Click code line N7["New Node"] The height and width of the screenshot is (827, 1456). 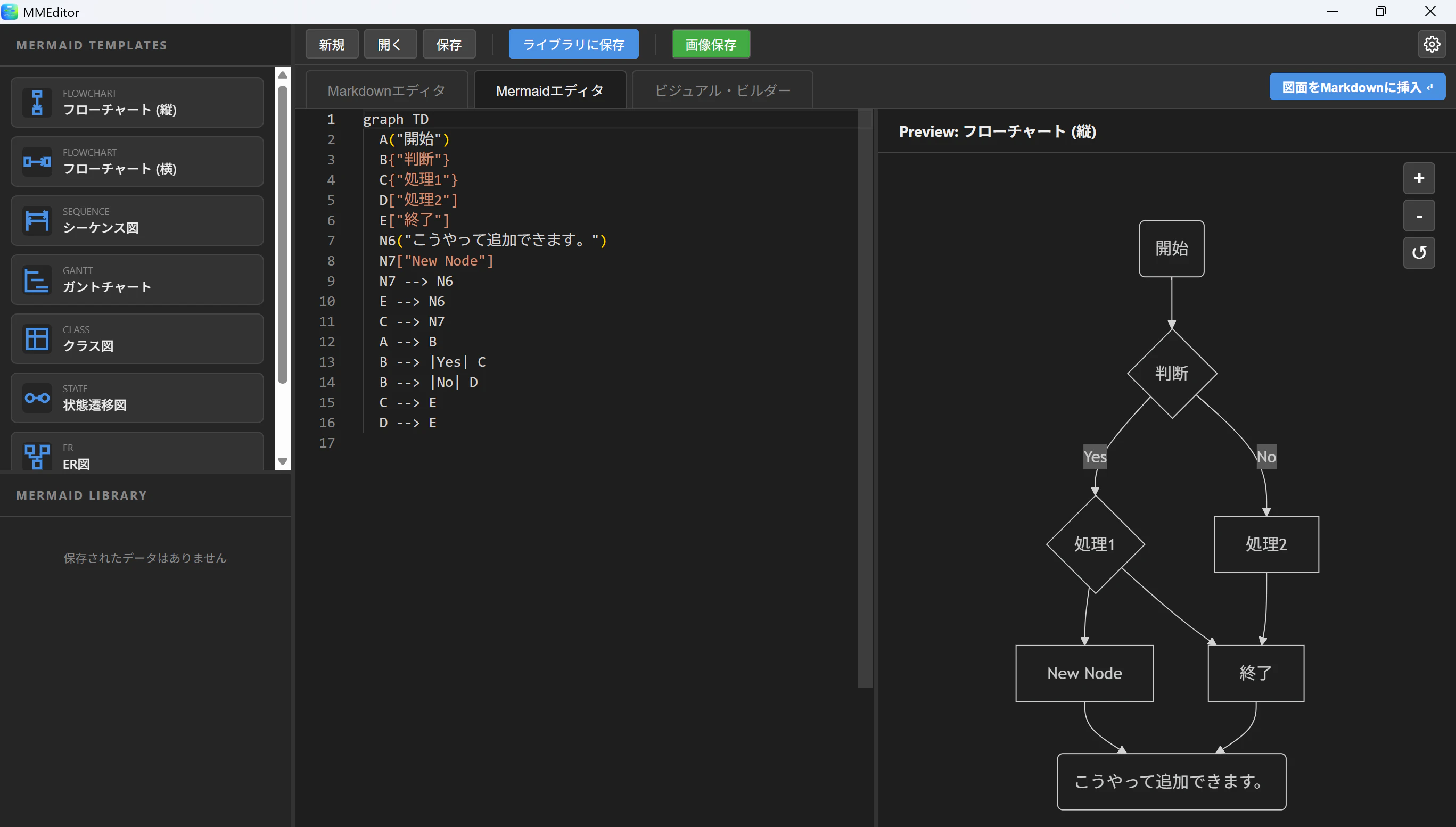click(437, 261)
